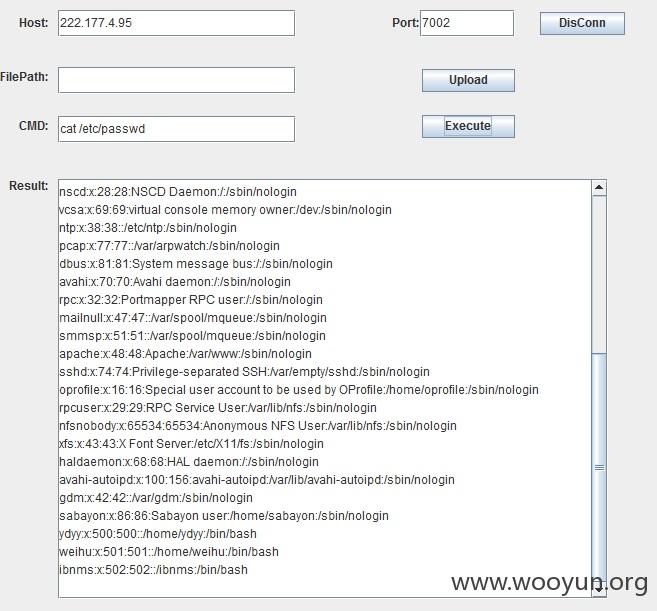Click the pcap /var/arpwatch line
This screenshot has height=611, width=657.
tap(169, 246)
